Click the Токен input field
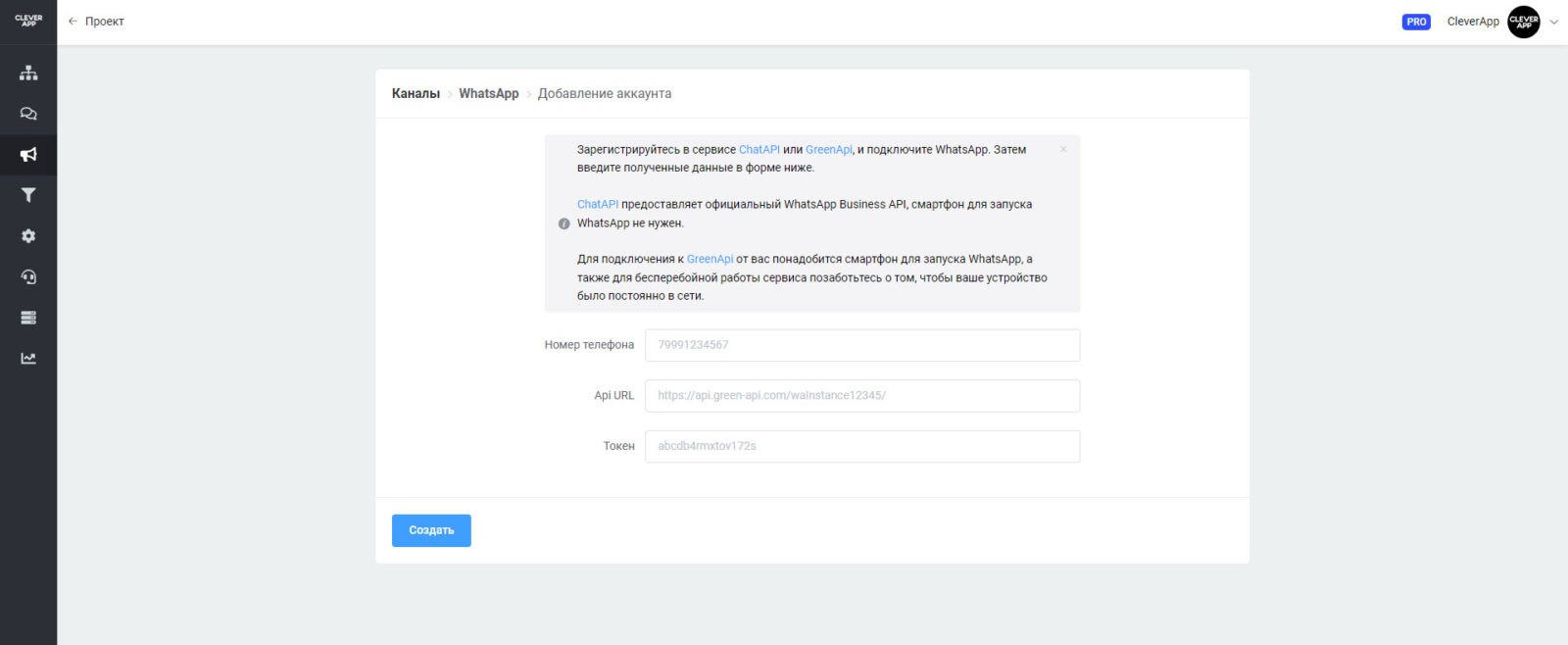Image resolution: width=1568 pixels, height=645 pixels. pos(861,447)
